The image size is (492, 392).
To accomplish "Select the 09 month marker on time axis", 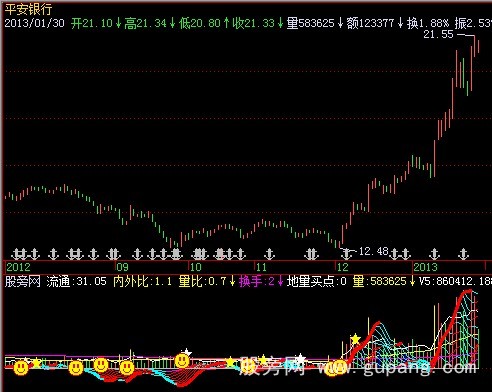I will (122, 267).
